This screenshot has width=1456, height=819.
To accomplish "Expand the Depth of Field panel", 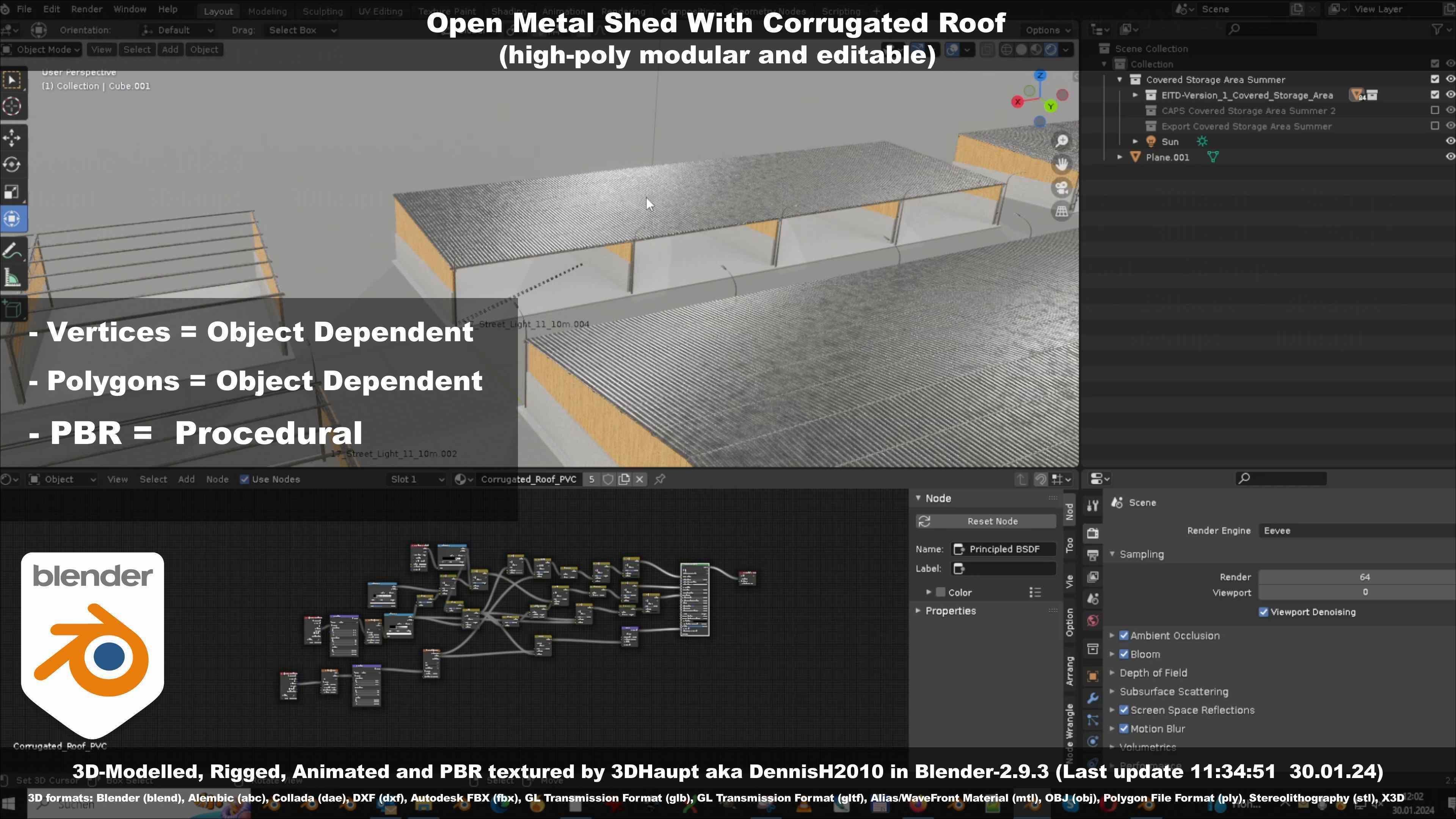I will tap(1153, 673).
